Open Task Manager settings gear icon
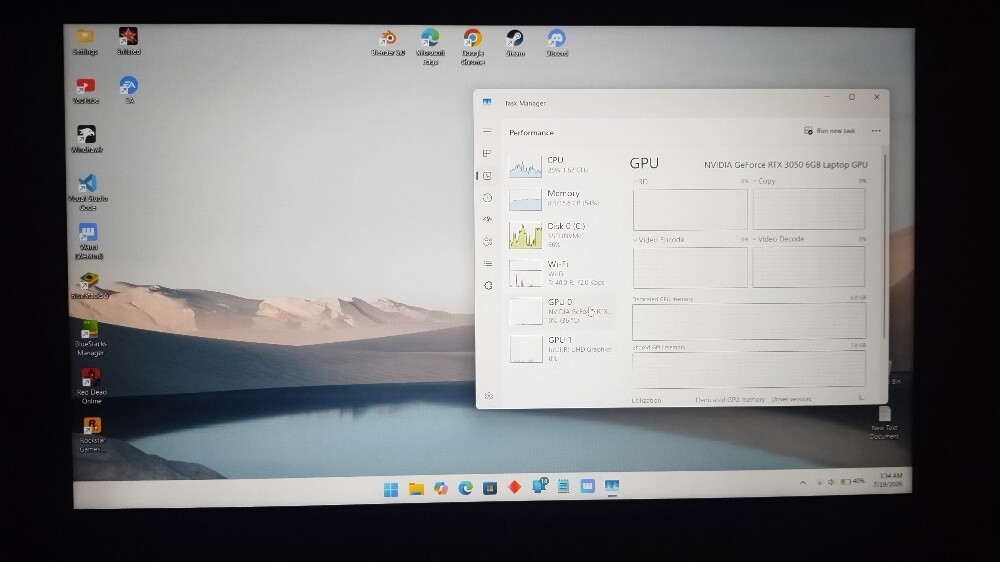 (x=489, y=396)
